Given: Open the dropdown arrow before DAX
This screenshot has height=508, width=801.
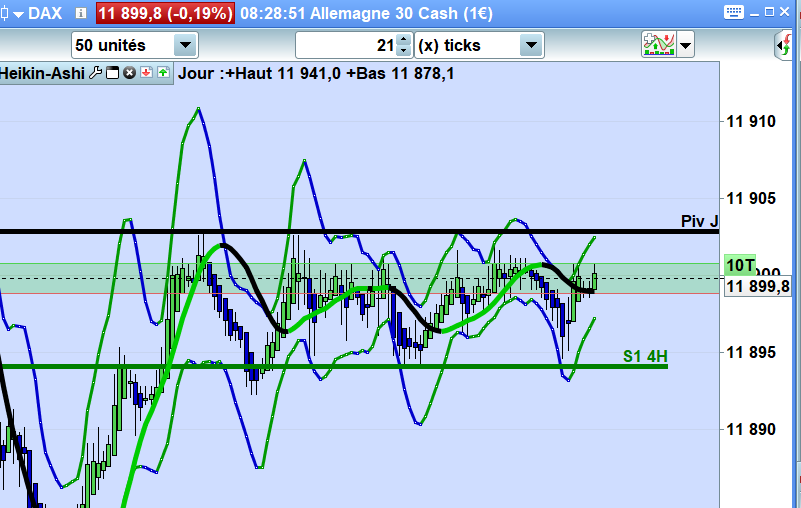Looking at the screenshot, I should (x=18, y=14).
